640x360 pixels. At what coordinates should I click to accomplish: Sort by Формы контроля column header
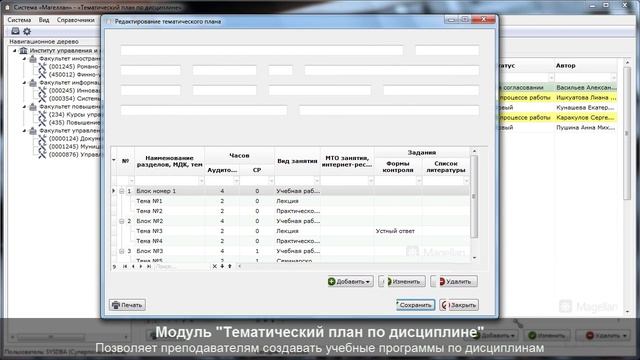398,167
